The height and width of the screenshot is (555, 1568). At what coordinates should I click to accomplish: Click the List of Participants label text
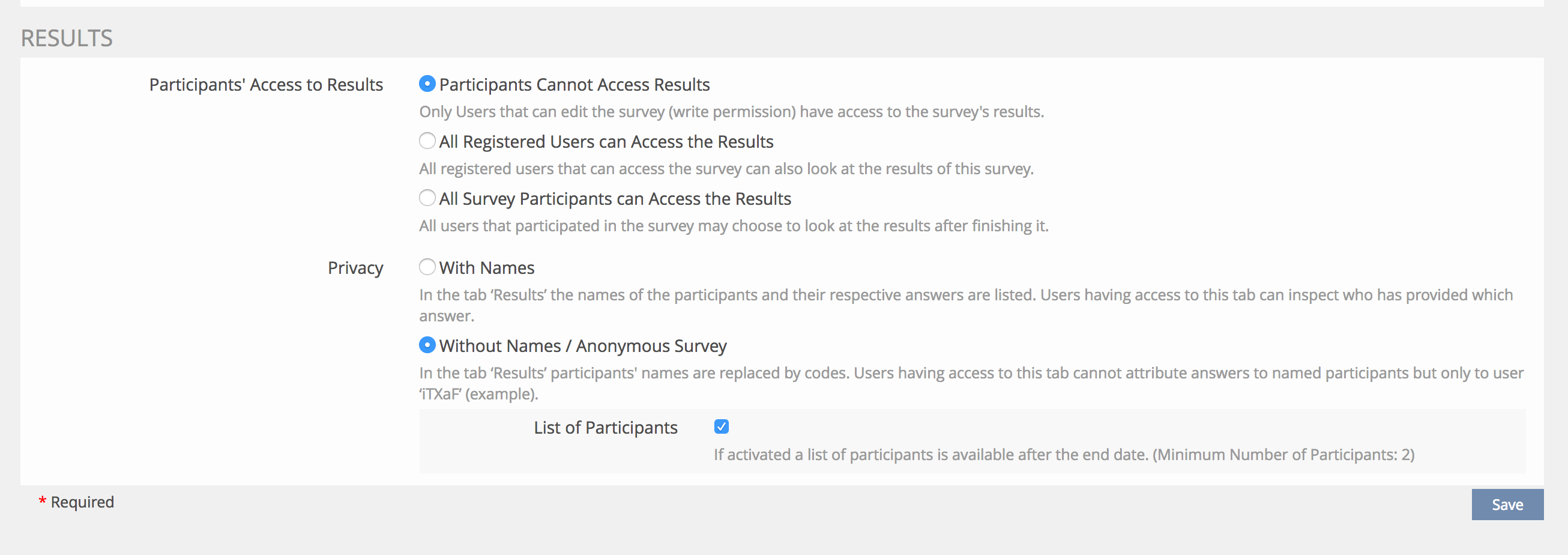(605, 428)
